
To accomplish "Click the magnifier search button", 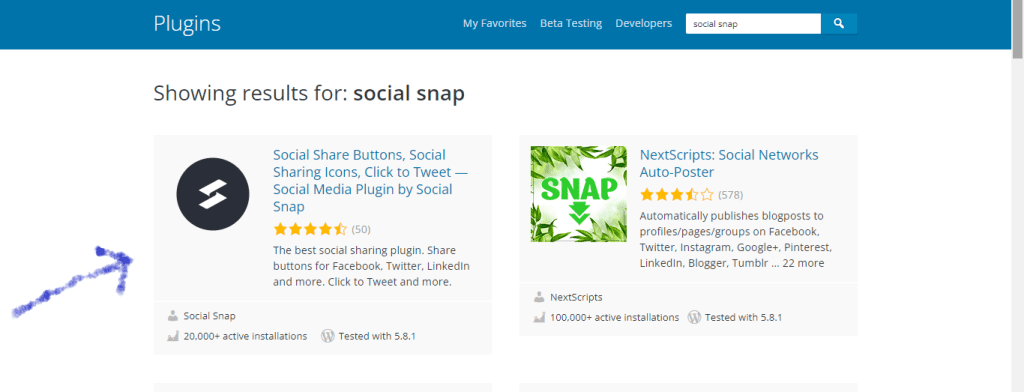I will (839, 24).
